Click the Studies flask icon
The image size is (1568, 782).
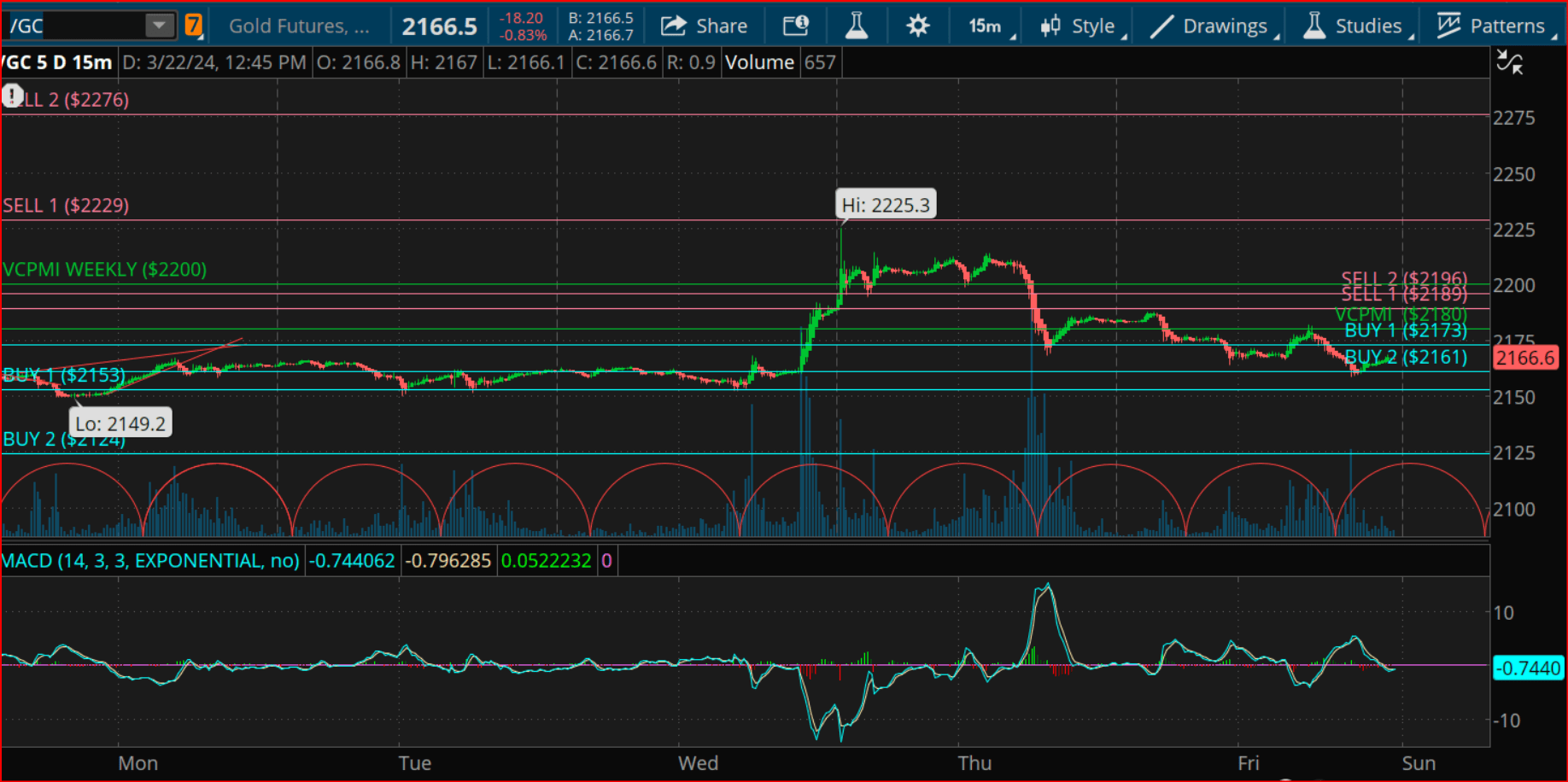point(1314,26)
